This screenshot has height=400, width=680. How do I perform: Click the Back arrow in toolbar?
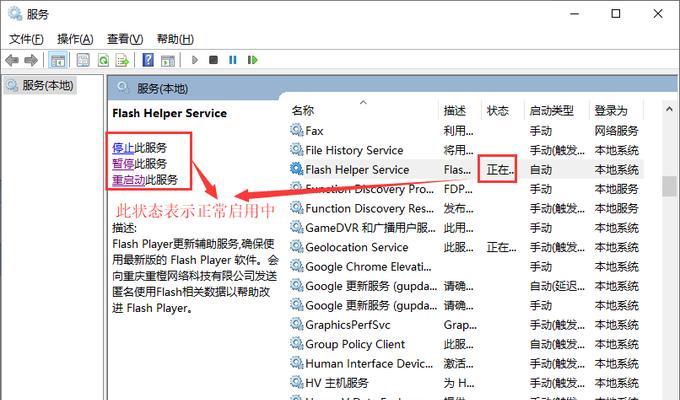pos(12,60)
